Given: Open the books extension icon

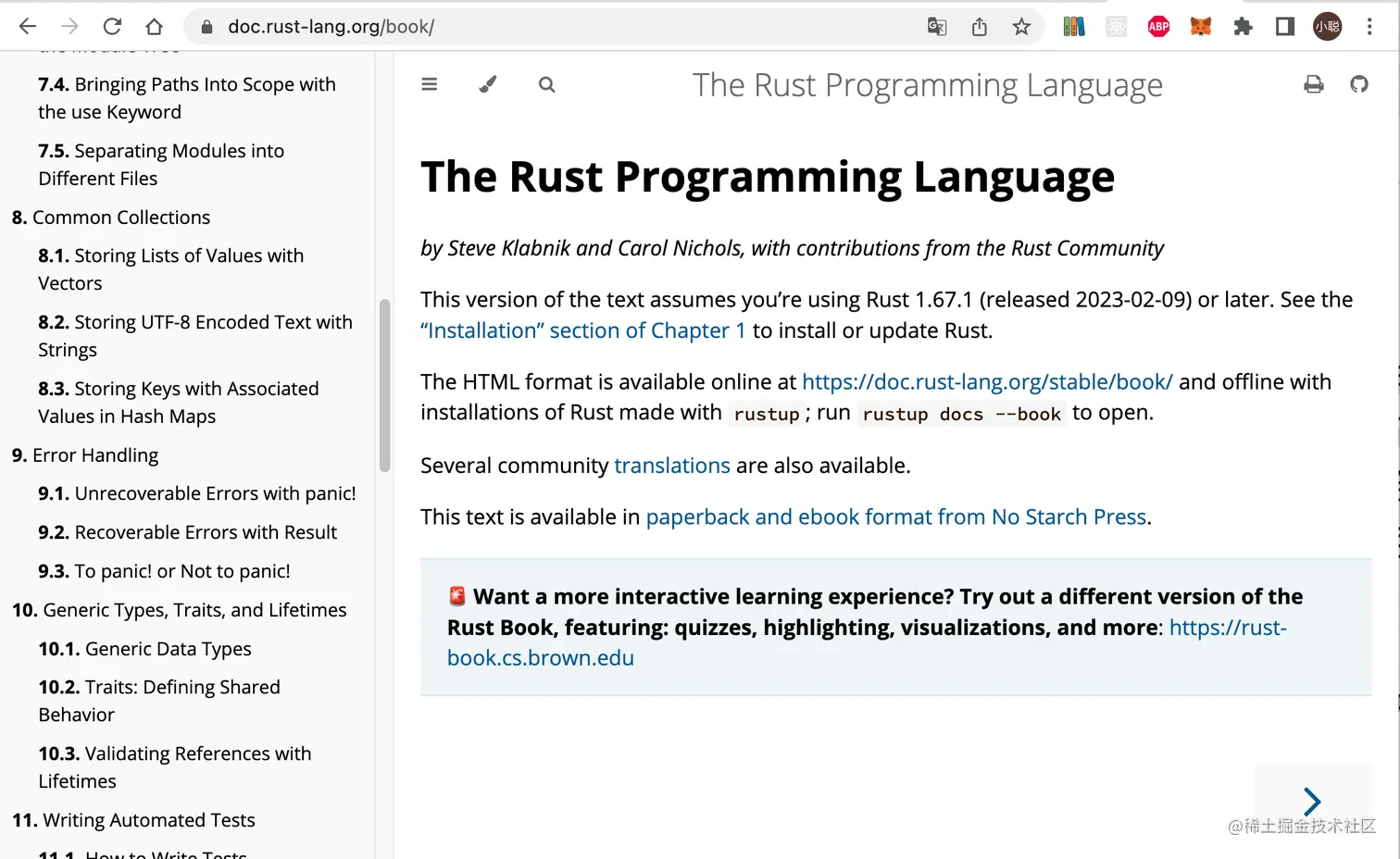Looking at the screenshot, I should click(x=1074, y=27).
